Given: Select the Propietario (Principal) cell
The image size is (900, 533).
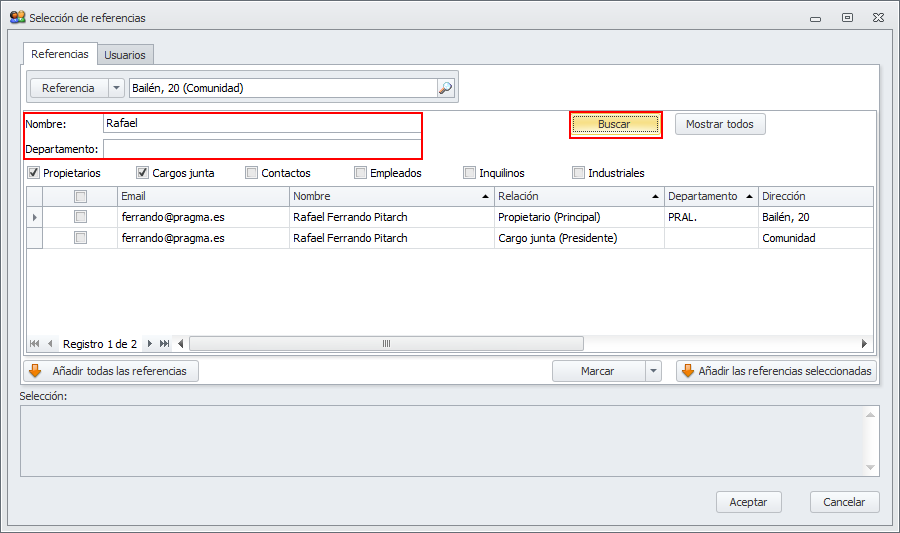Looking at the screenshot, I should tap(579, 217).
